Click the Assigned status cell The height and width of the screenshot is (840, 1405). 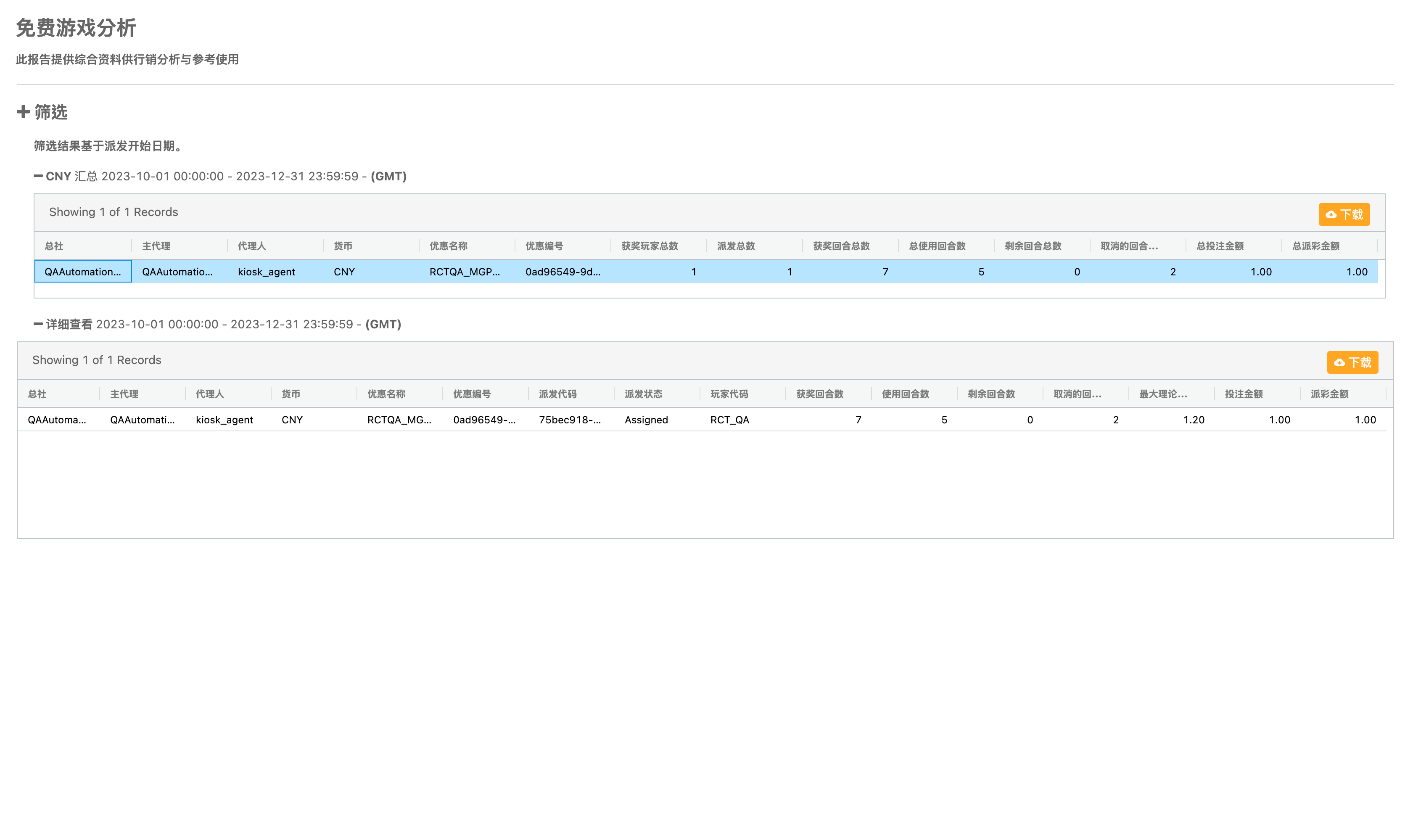coord(646,420)
